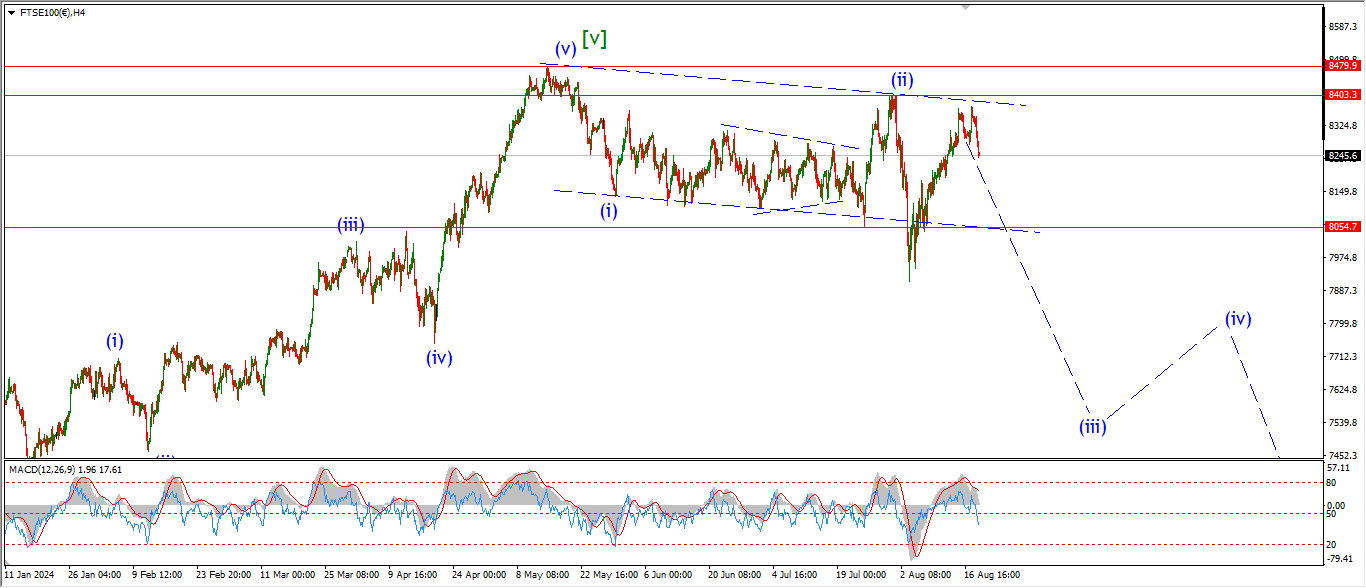Select the projected (iv) label at far right
This screenshot has height=588, width=1366.
tap(1238, 320)
